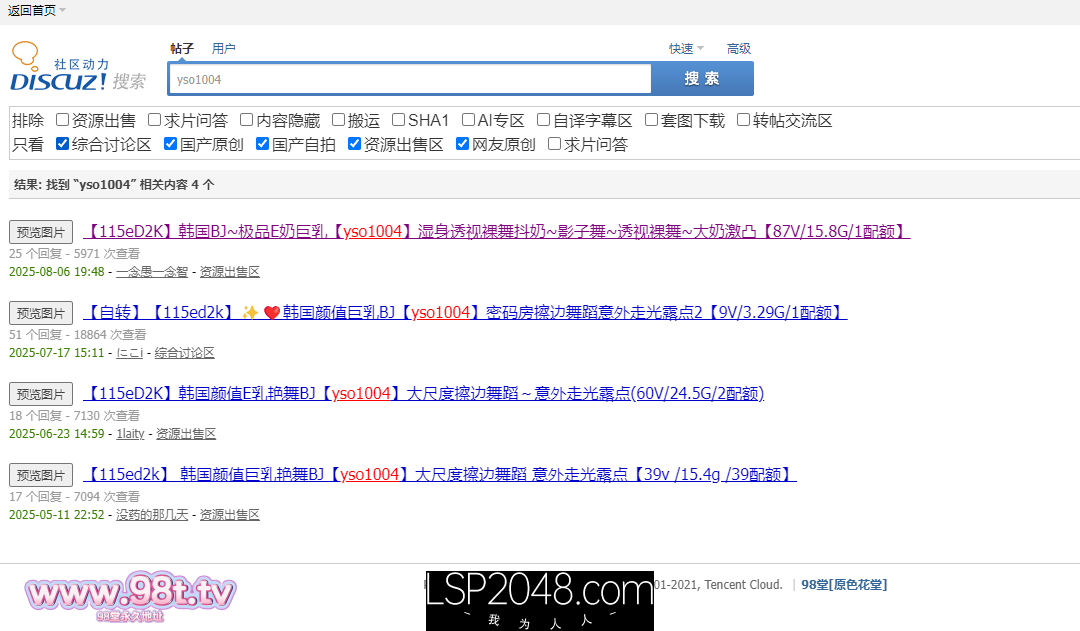
Task: Enable the AI专区 exclude checkbox
Action: click(x=469, y=120)
